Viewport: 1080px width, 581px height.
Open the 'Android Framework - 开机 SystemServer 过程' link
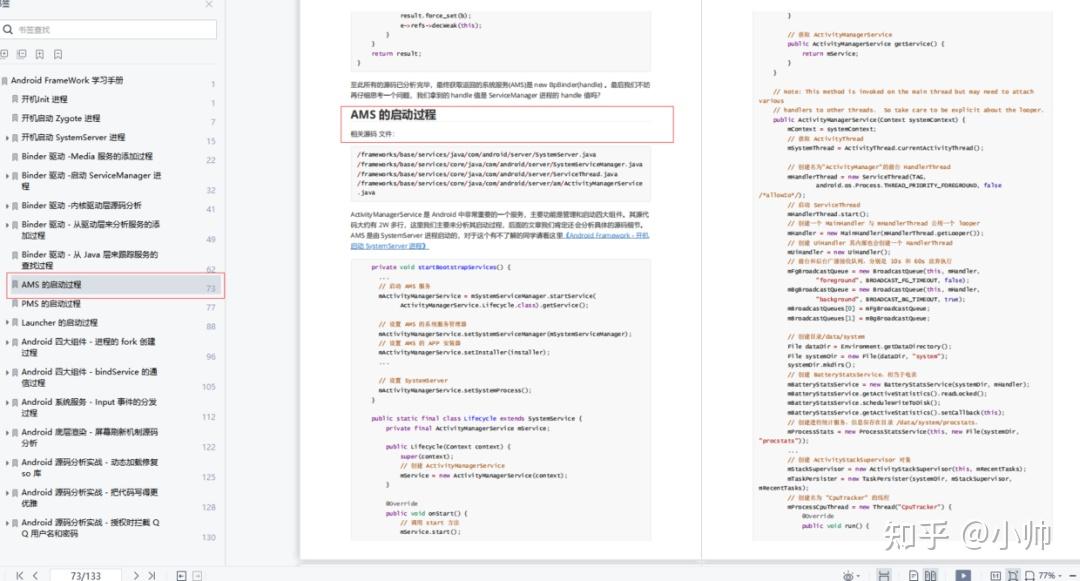click(610, 234)
